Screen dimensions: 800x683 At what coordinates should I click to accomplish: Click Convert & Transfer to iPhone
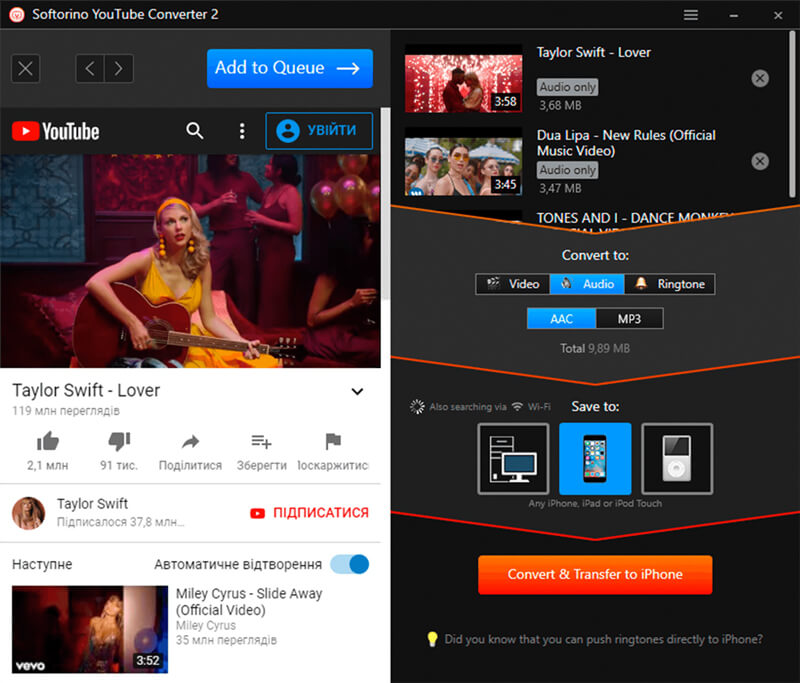(x=595, y=575)
